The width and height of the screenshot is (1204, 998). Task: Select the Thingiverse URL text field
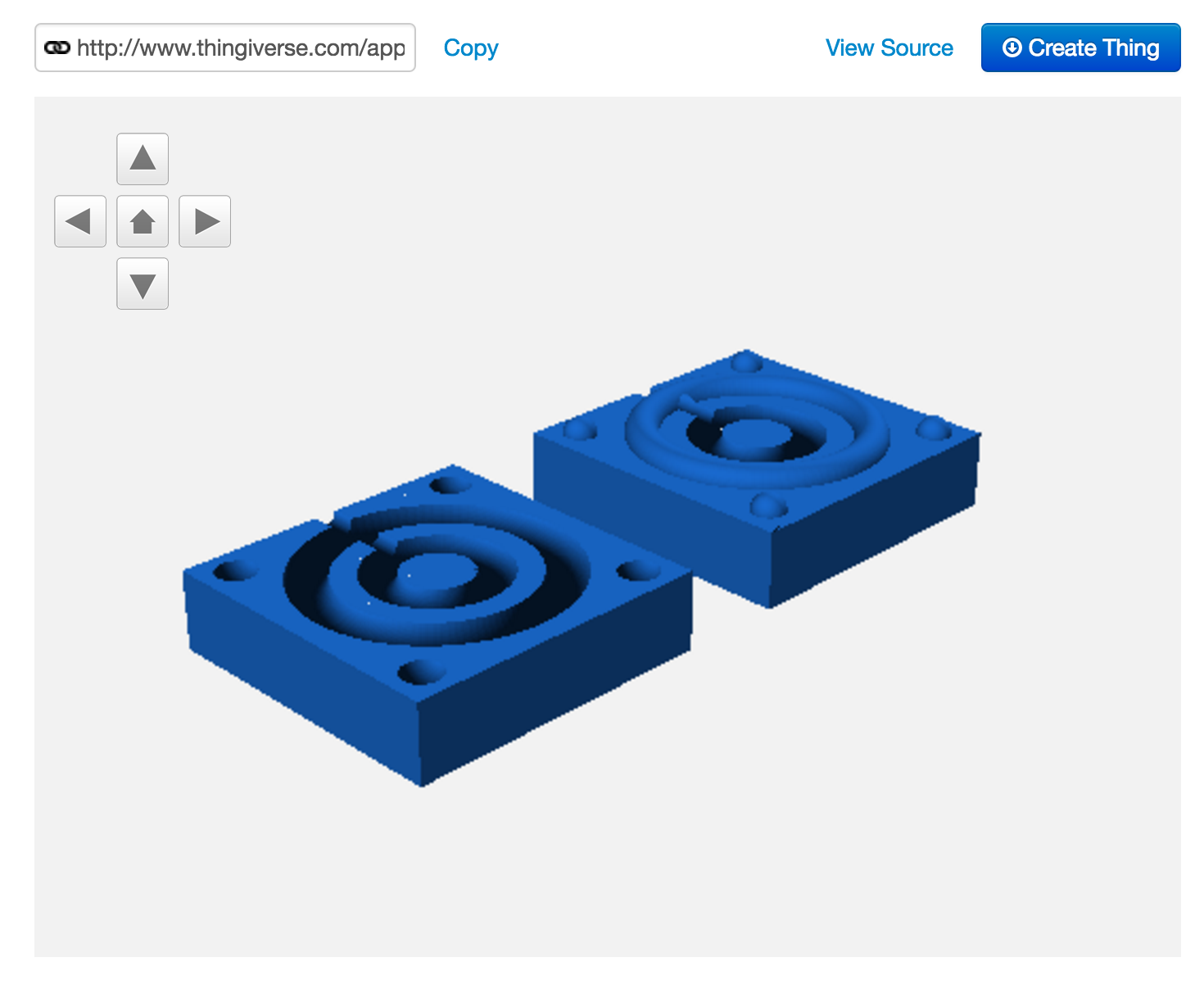pos(225,48)
